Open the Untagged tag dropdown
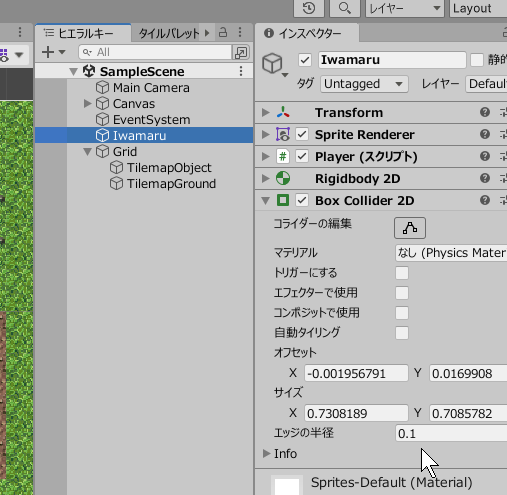This screenshot has width=507, height=495. [x=364, y=84]
